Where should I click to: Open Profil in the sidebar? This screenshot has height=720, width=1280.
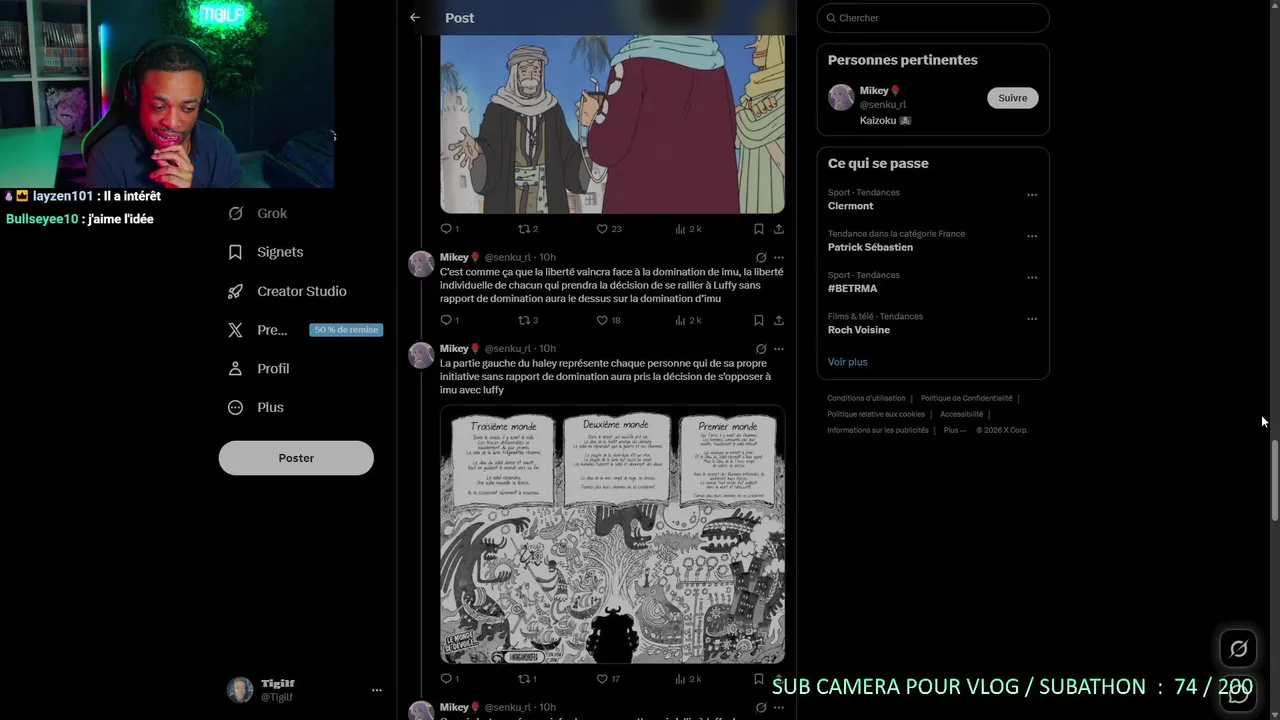[259, 368]
